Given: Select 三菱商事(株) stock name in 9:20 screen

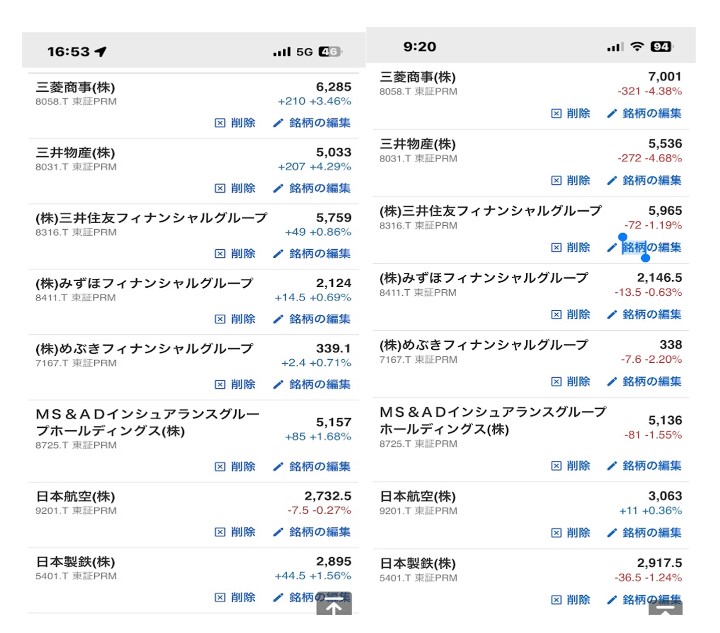Looking at the screenshot, I should tap(418, 77).
